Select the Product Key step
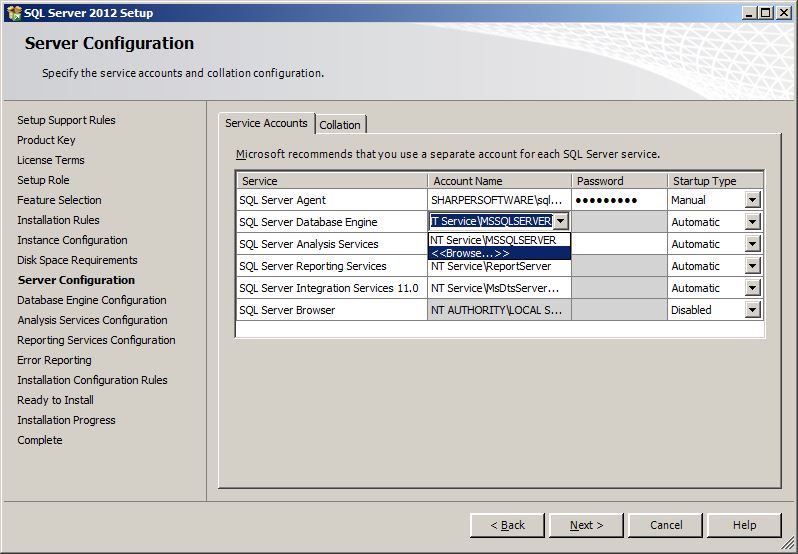 point(46,140)
